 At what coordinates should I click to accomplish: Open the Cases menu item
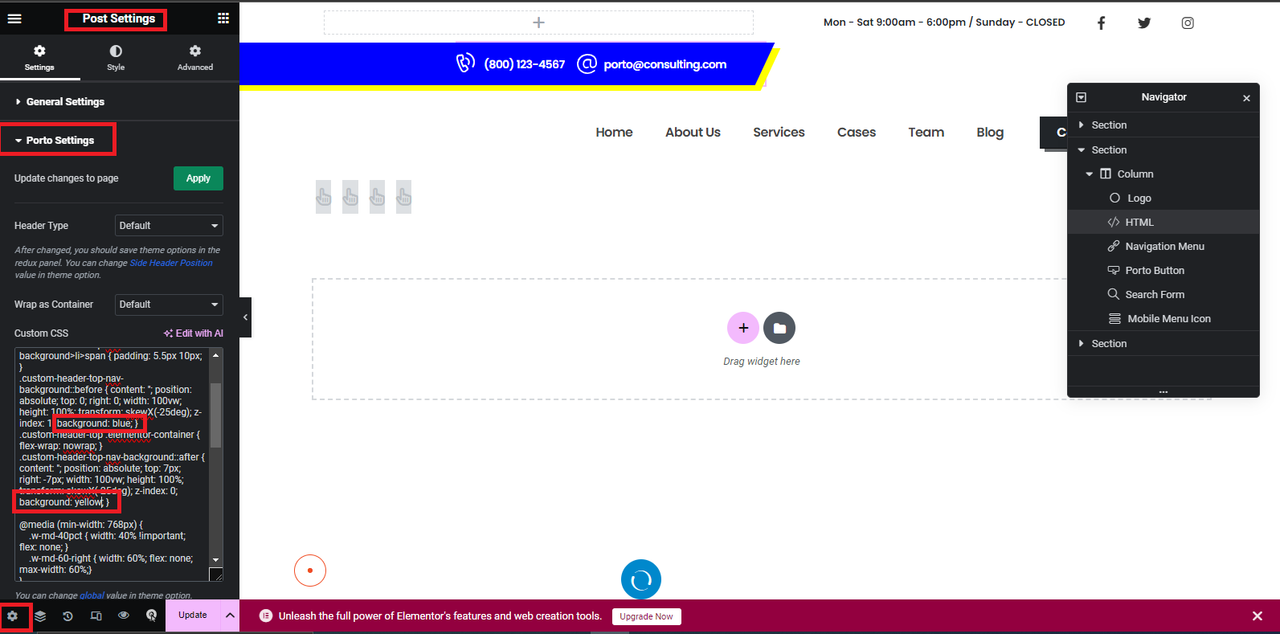856,132
